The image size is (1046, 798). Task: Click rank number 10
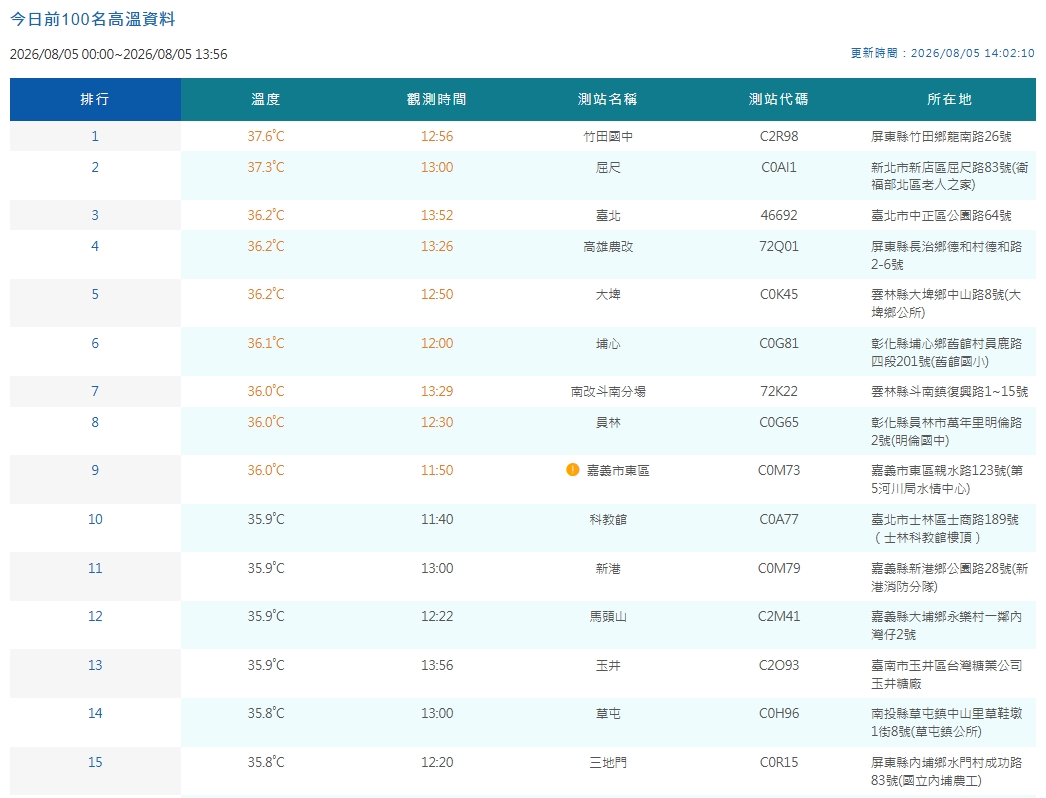[x=95, y=519]
